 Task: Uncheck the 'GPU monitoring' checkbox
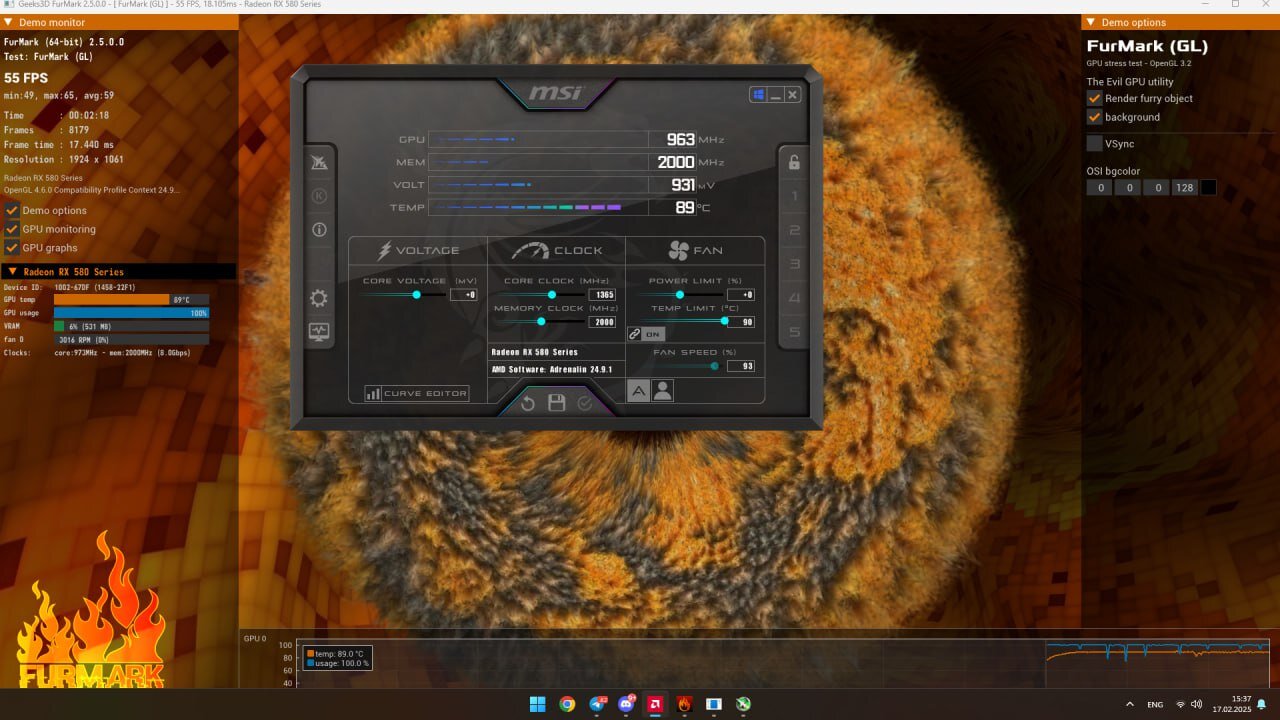click(x=12, y=229)
